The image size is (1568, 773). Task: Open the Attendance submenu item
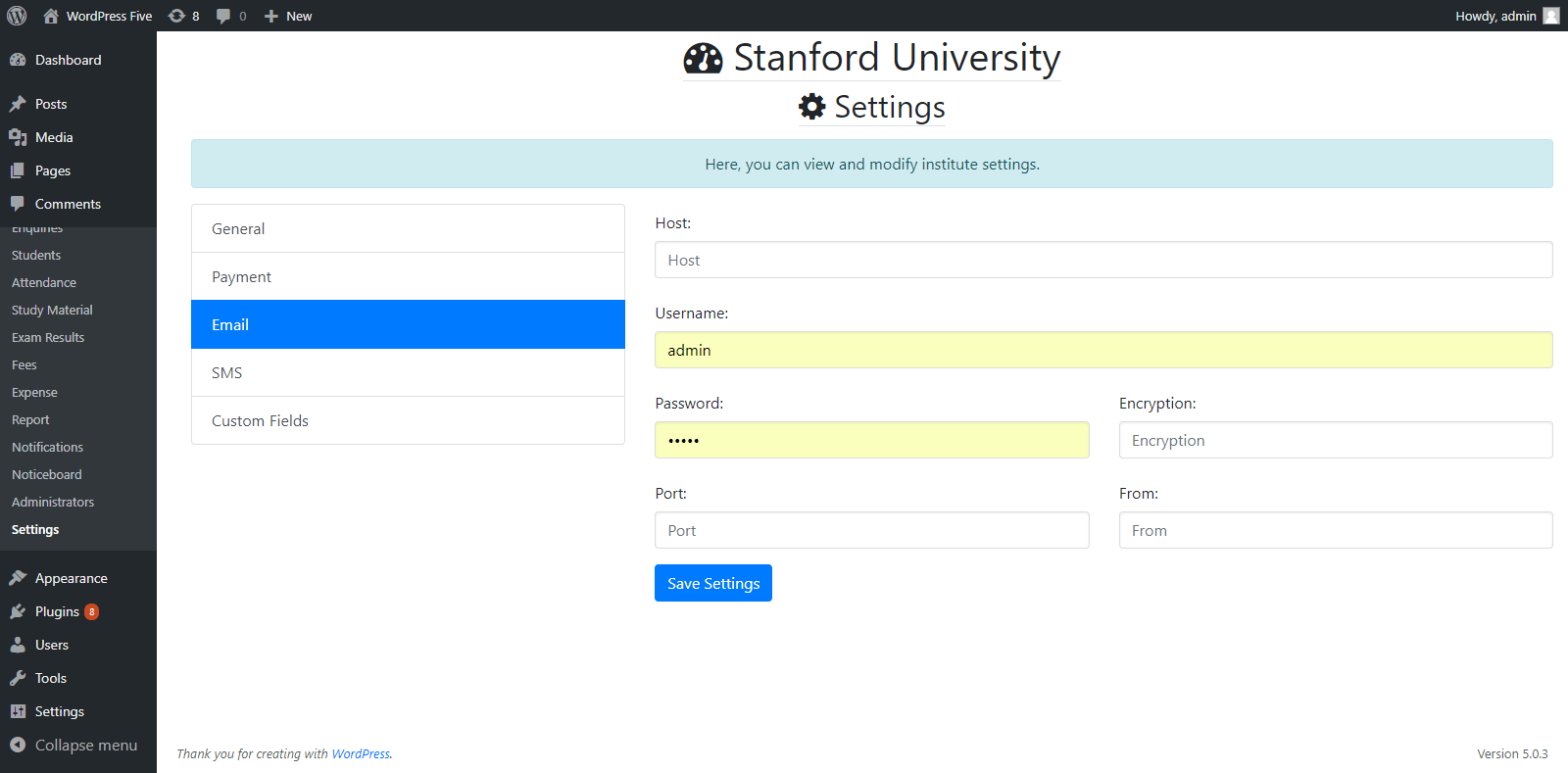[x=44, y=282]
